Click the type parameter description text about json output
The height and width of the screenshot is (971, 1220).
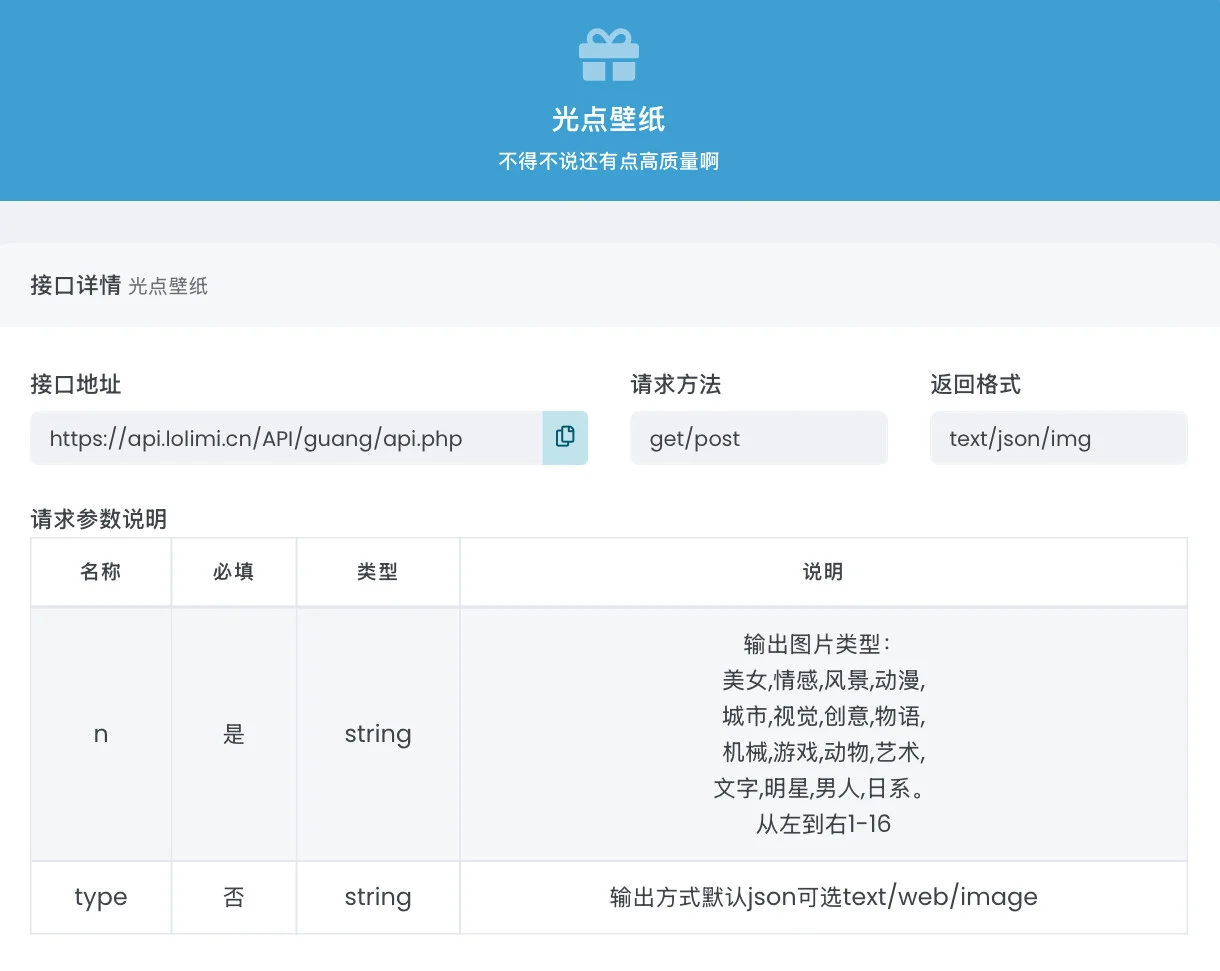click(822, 897)
